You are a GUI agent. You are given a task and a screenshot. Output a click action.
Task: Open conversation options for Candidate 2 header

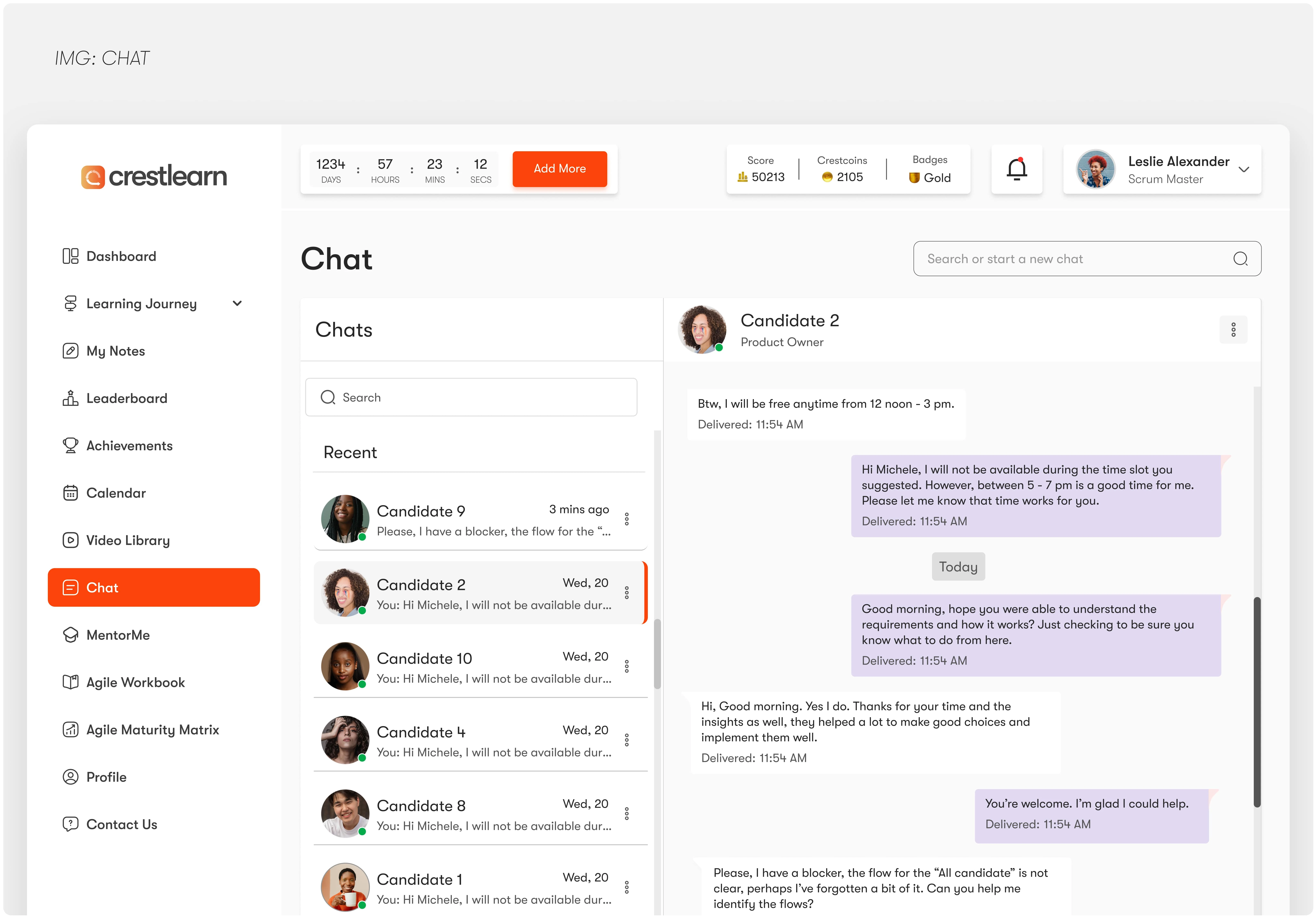(1234, 330)
